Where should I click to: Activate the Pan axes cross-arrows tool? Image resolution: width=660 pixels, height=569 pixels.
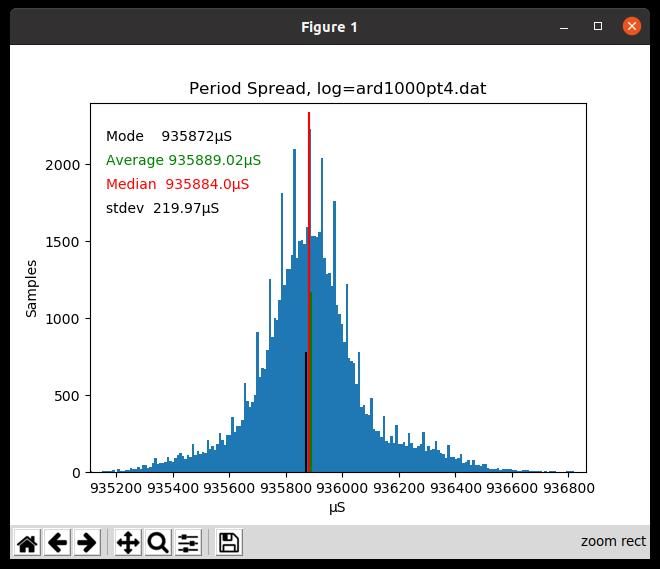click(128, 542)
